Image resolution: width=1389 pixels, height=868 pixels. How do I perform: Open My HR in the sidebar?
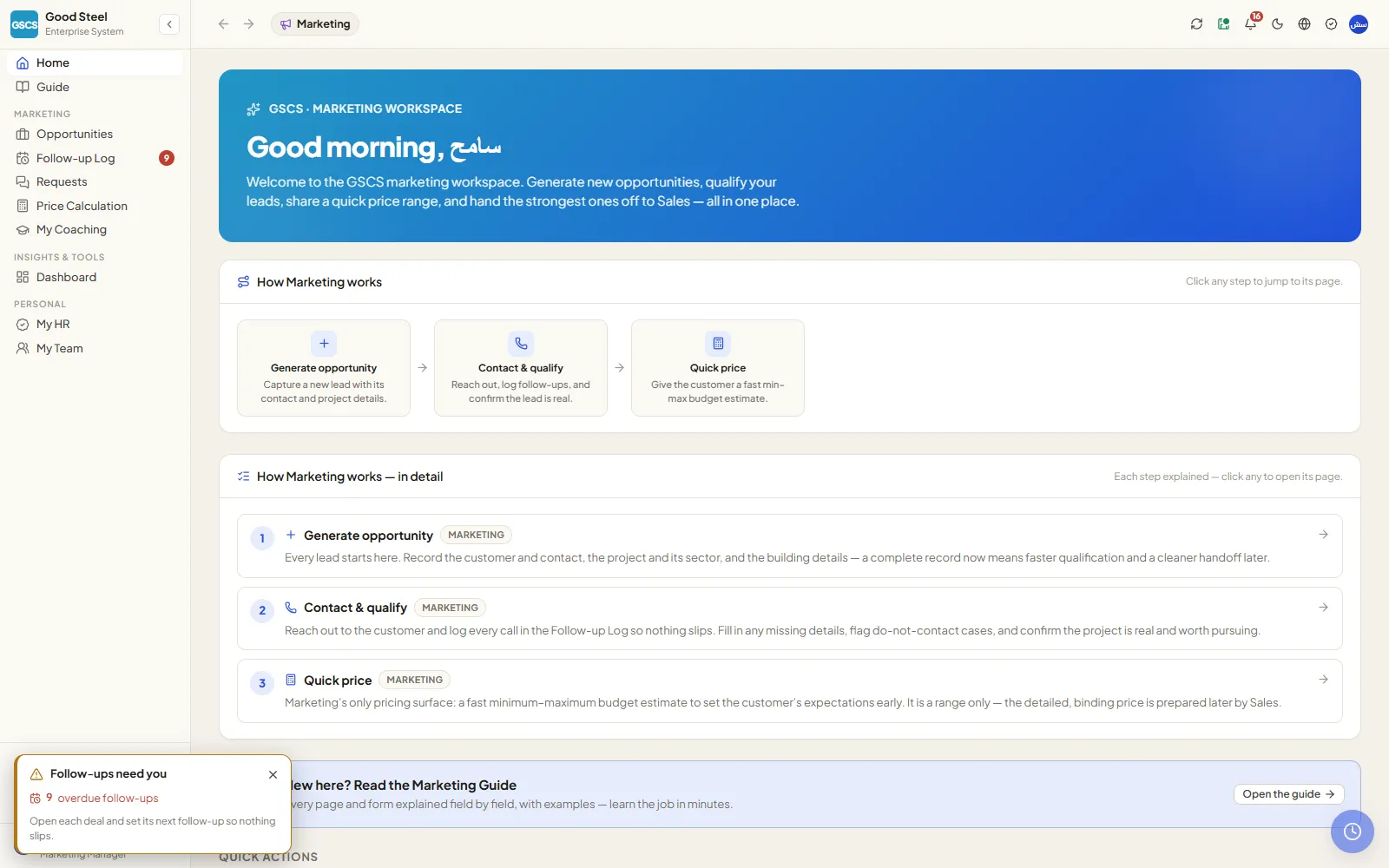(95, 324)
